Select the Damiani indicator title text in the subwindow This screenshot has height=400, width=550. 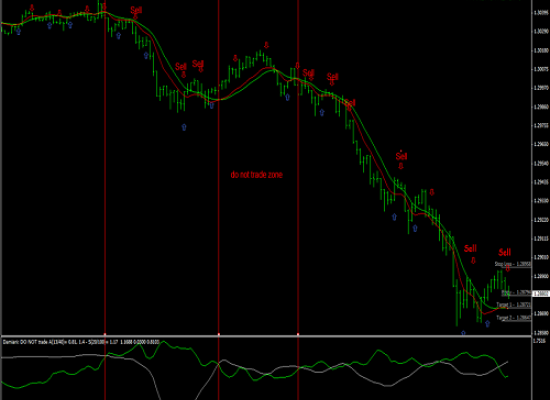point(81,341)
